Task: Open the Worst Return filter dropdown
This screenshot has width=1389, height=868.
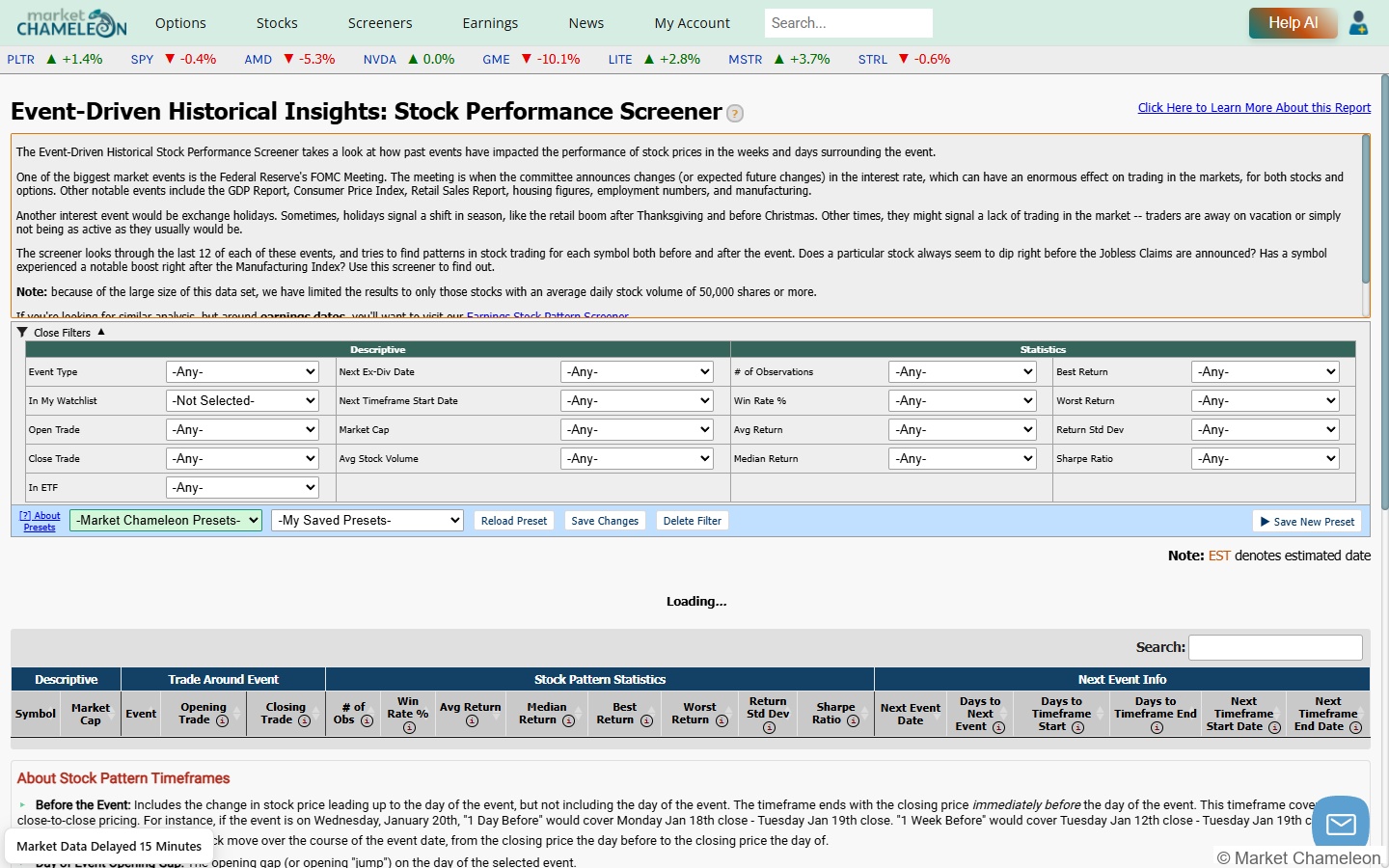Action: tap(1266, 400)
